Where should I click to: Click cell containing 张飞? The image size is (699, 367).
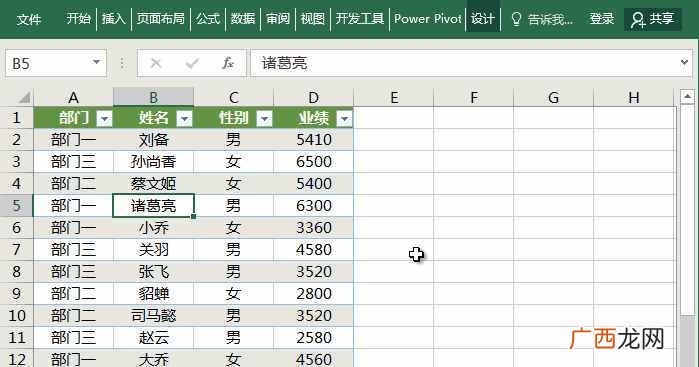point(153,272)
